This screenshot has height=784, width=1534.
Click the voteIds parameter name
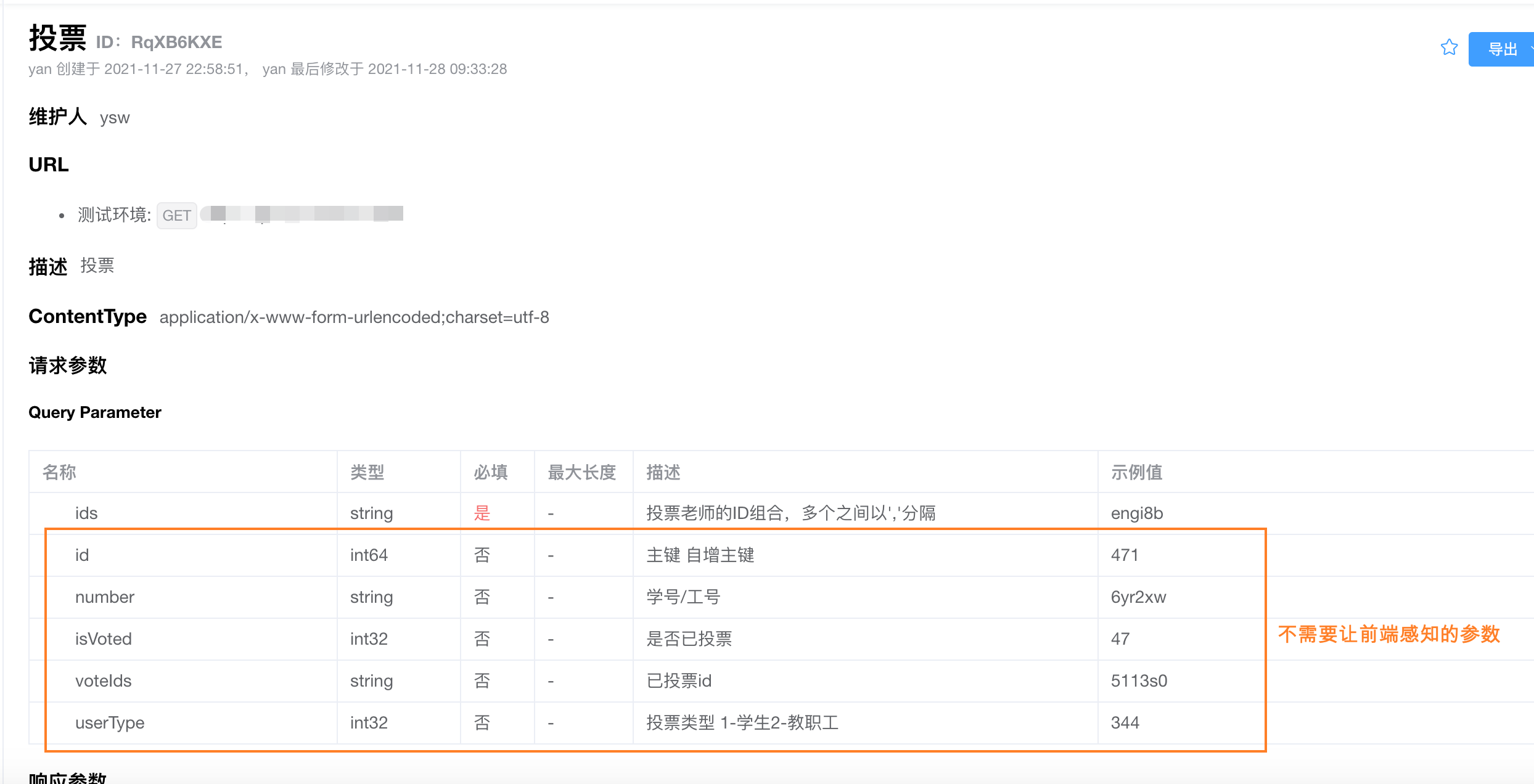pos(104,680)
